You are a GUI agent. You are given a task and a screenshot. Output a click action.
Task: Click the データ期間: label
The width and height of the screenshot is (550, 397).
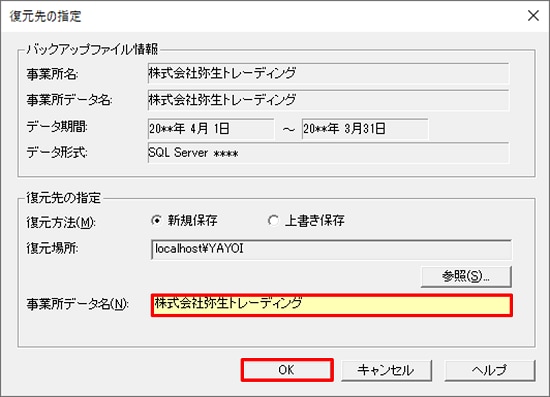click(57, 127)
